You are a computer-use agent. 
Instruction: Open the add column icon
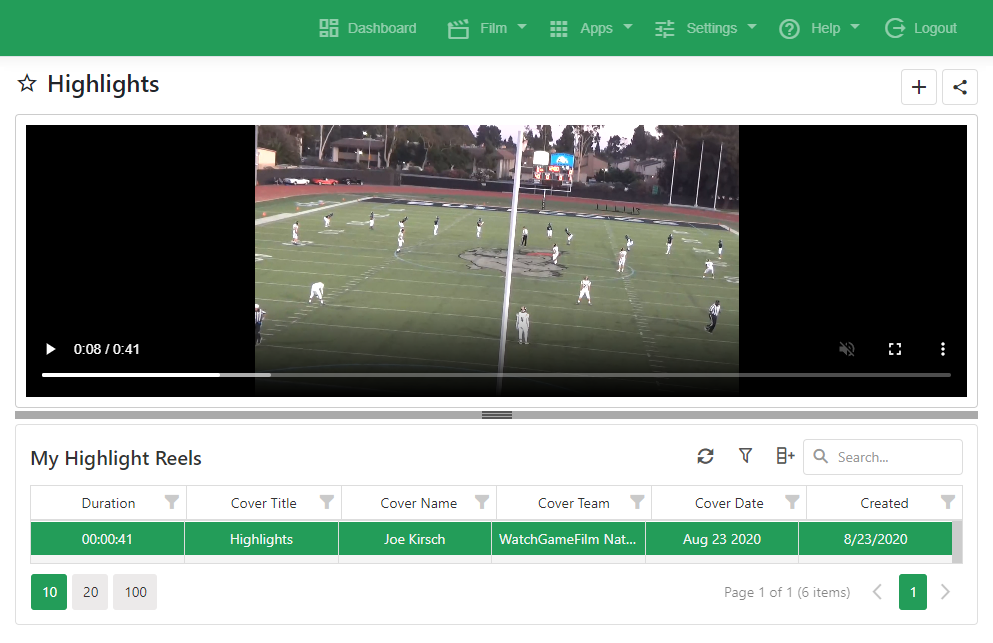coord(785,456)
